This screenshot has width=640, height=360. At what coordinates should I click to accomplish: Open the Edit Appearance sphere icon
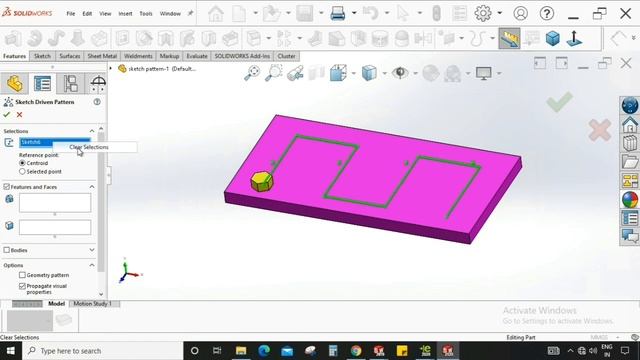point(431,73)
